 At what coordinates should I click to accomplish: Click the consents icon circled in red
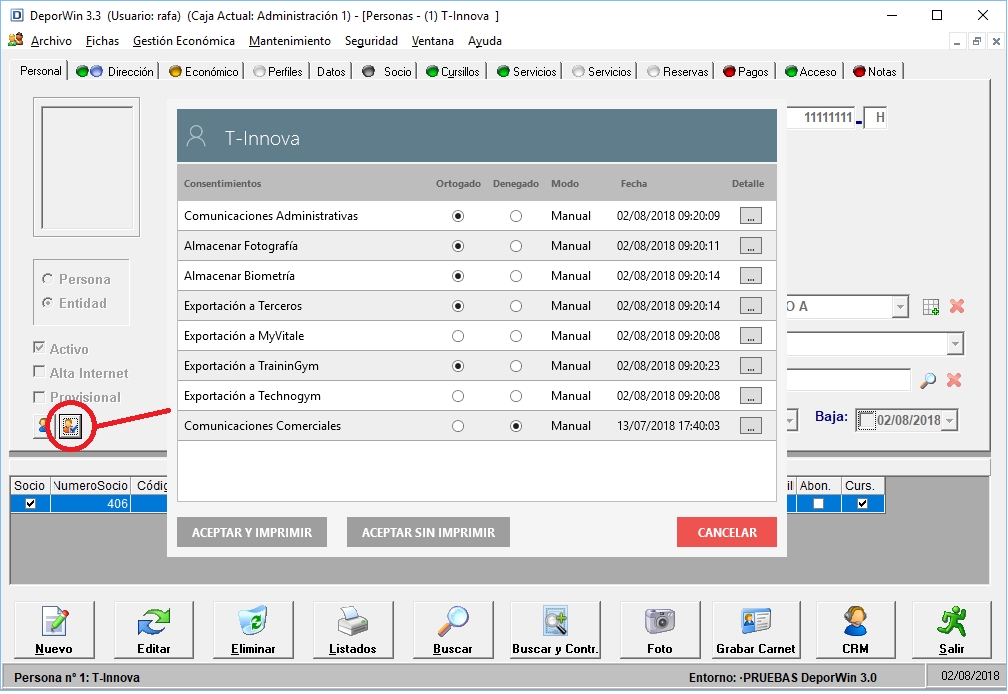[70, 425]
